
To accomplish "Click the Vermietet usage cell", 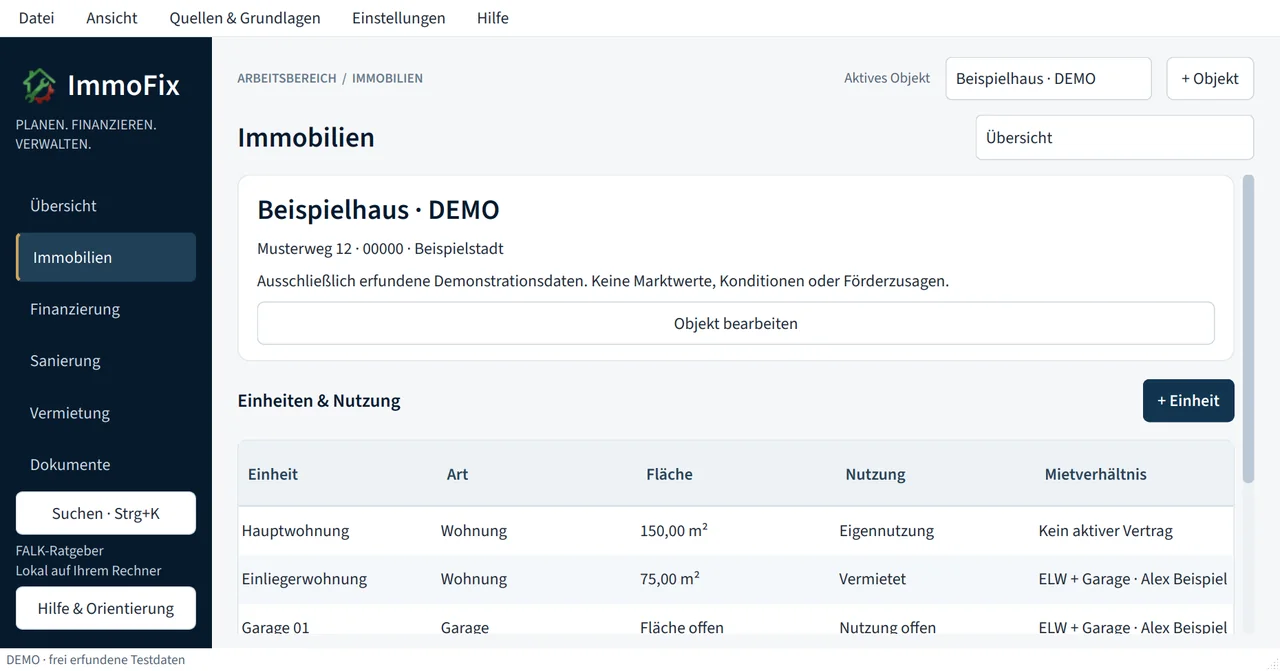I will (x=873, y=579).
